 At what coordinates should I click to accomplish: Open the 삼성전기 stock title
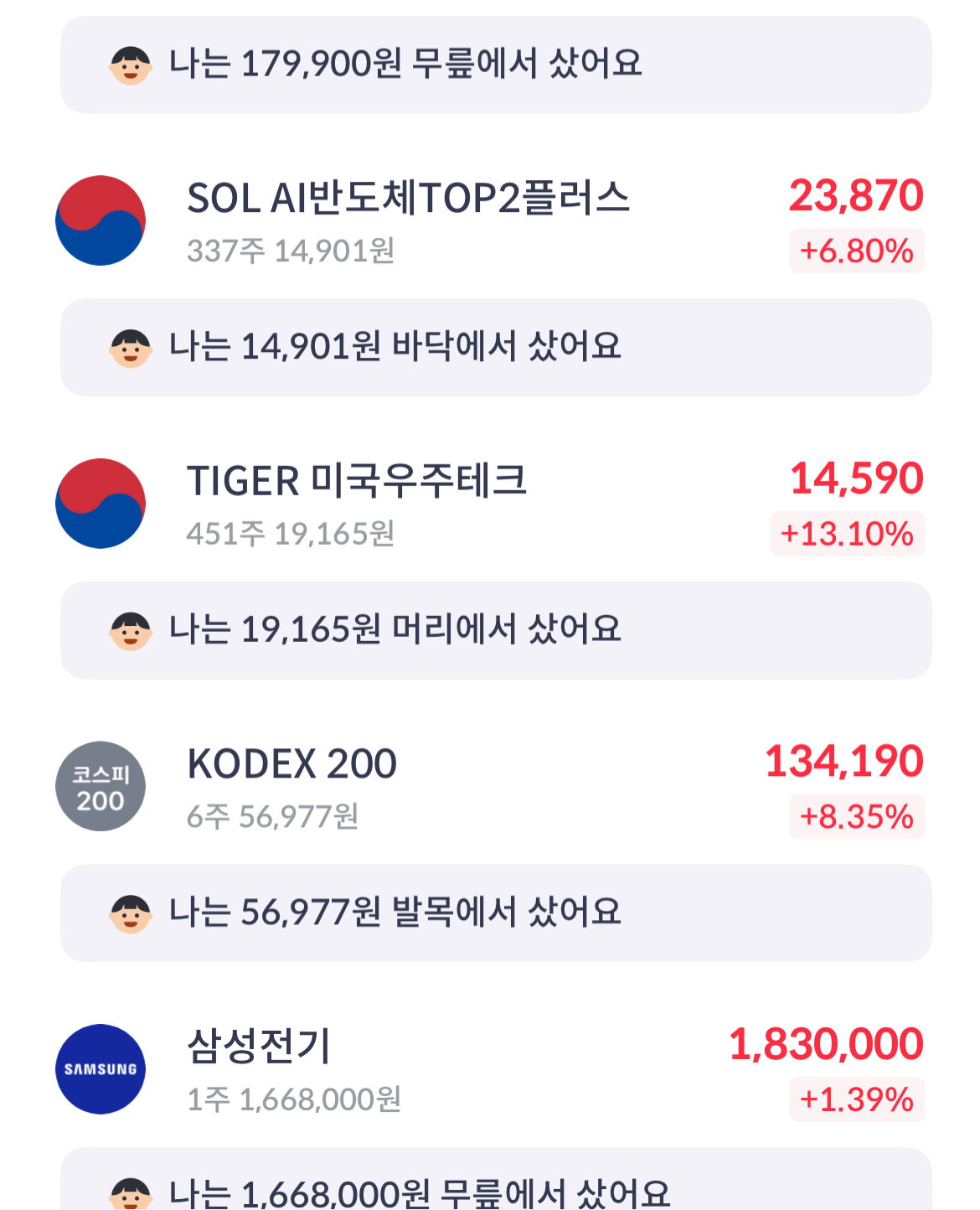point(259,1047)
